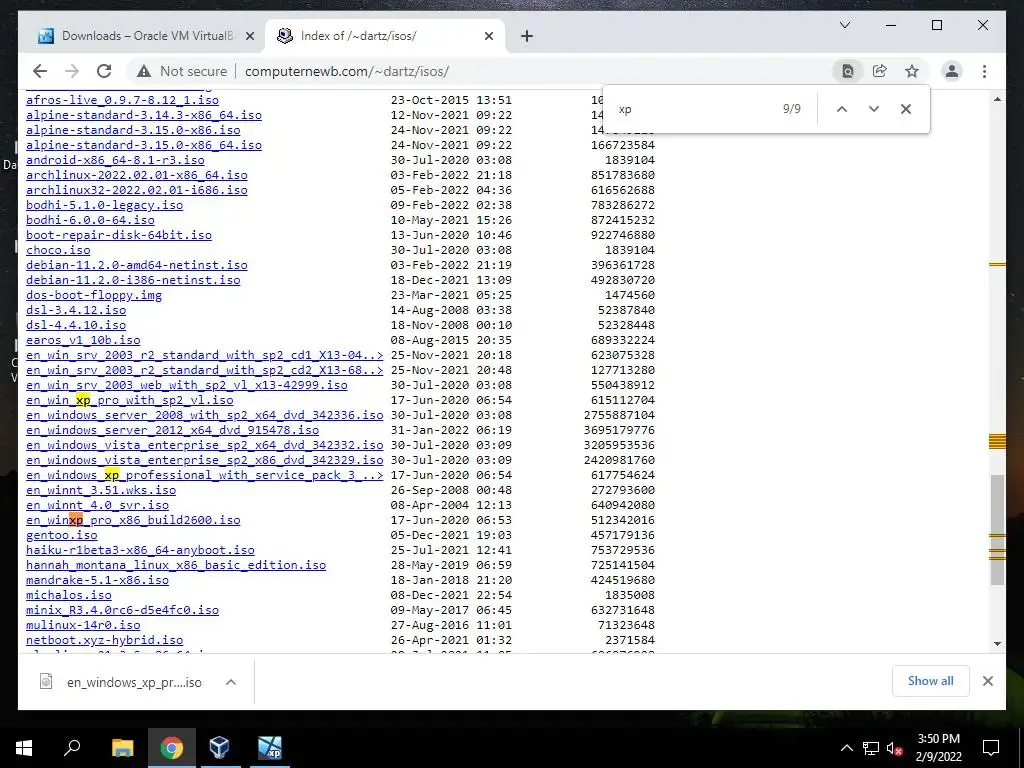Open the find-in-page search icon in address bar
This screenshot has width=1024, height=768.
tap(847, 71)
